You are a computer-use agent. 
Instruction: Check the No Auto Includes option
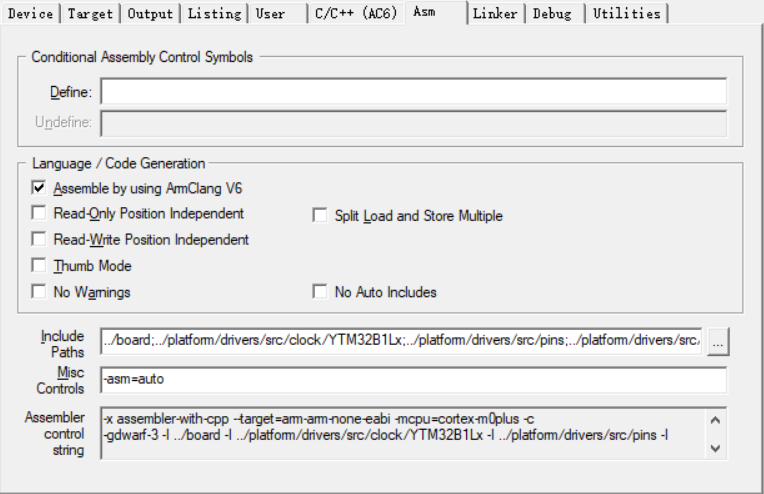320,292
